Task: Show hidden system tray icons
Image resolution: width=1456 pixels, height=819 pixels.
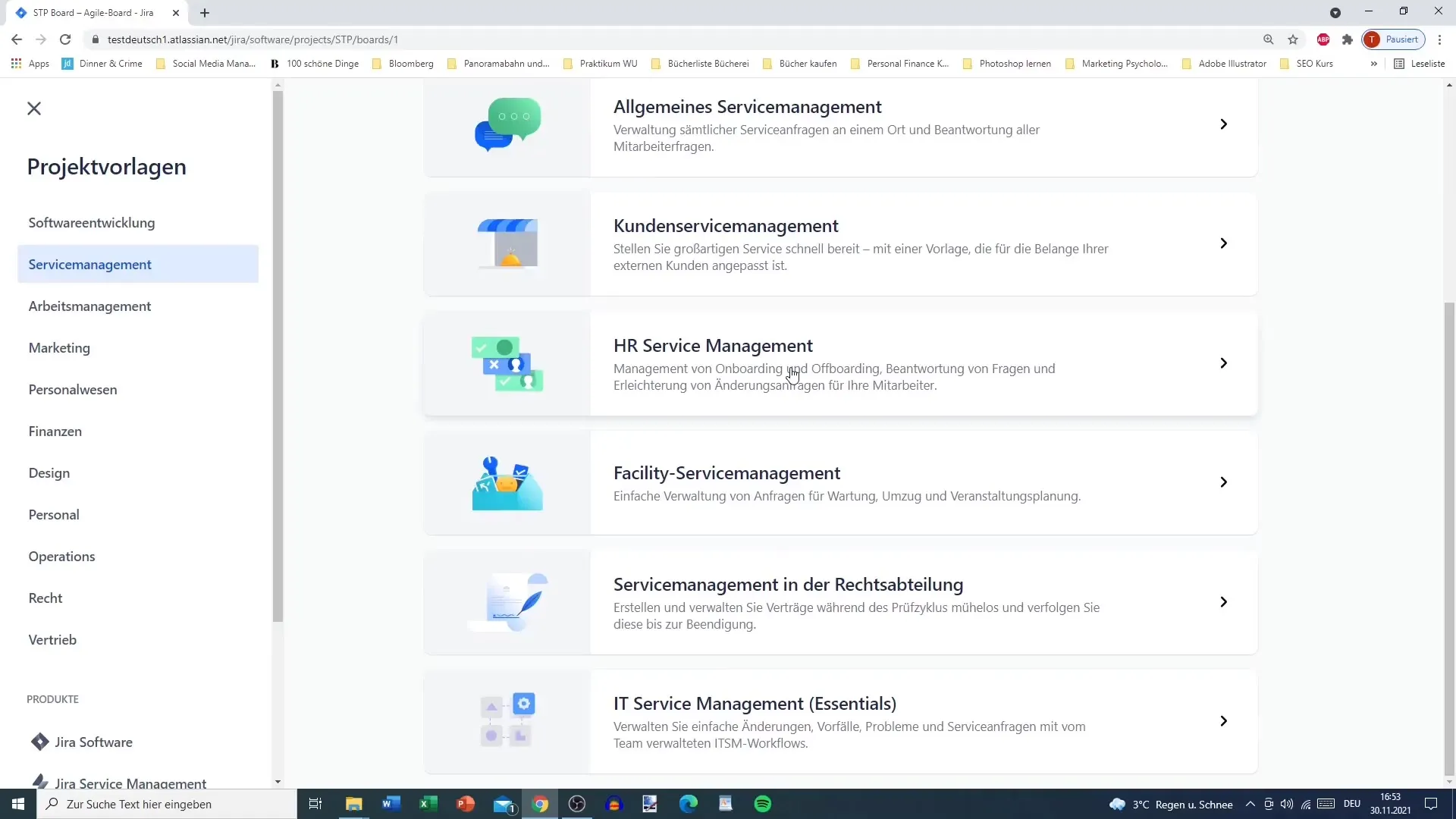Action: click(x=1250, y=804)
